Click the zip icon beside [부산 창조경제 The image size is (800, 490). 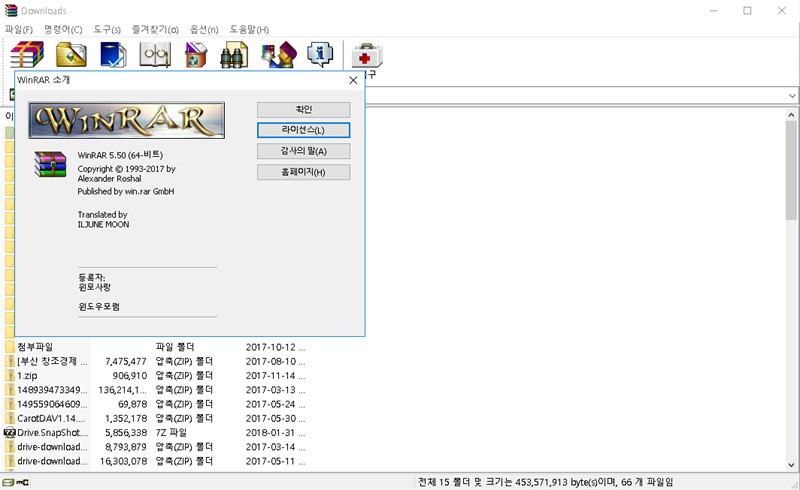[x=10, y=361]
